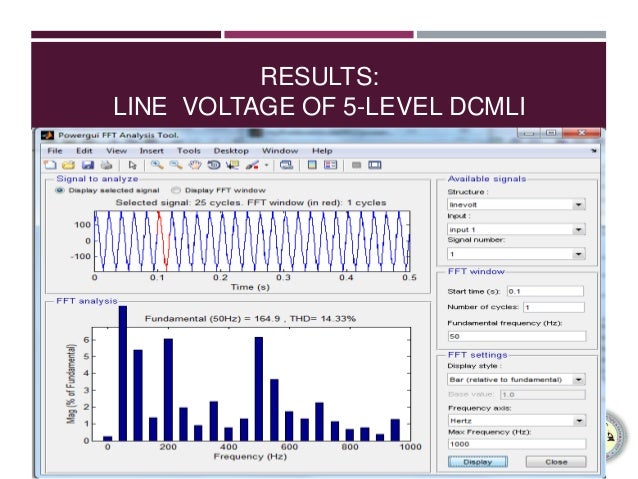Click the MATLAB logo in title bar
The image size is (638, 479).
[48, 135]
